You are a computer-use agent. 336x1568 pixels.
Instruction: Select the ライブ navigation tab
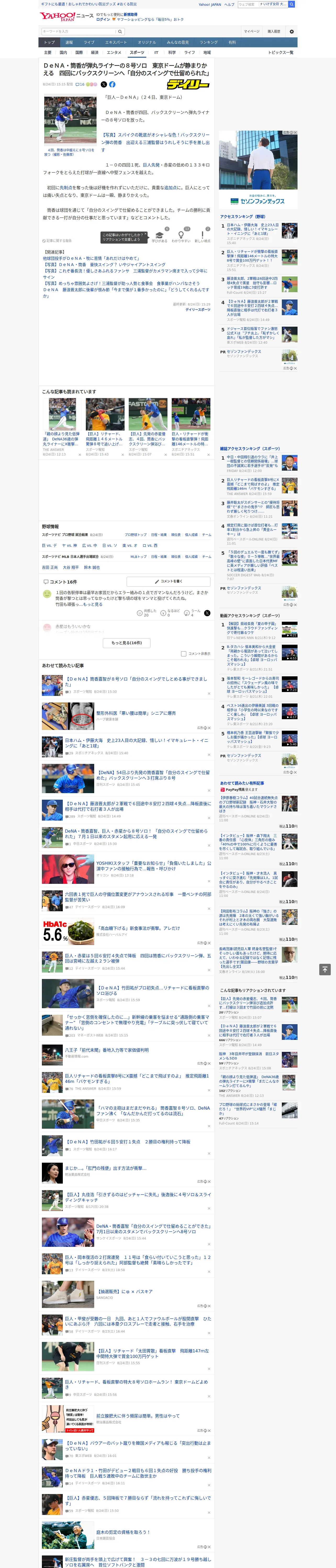pos(89,43)
